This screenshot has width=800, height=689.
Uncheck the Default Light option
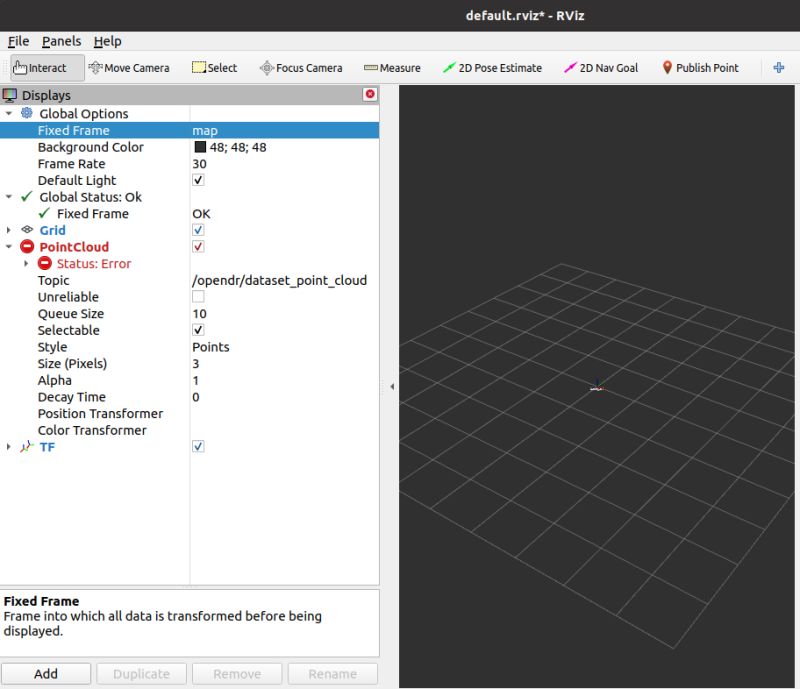(198, 180)
